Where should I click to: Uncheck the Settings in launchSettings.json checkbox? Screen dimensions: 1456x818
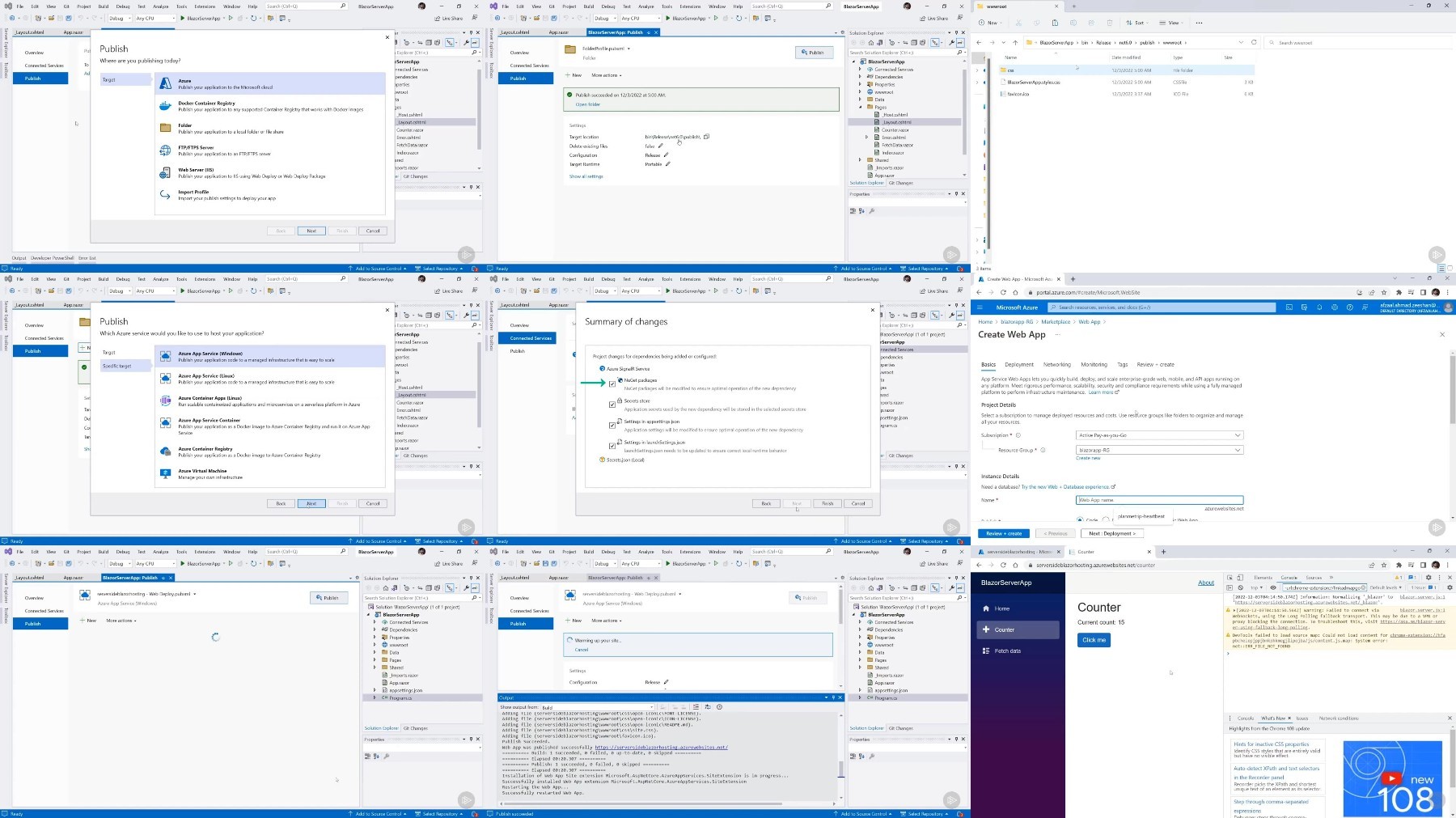pos(612,445)
